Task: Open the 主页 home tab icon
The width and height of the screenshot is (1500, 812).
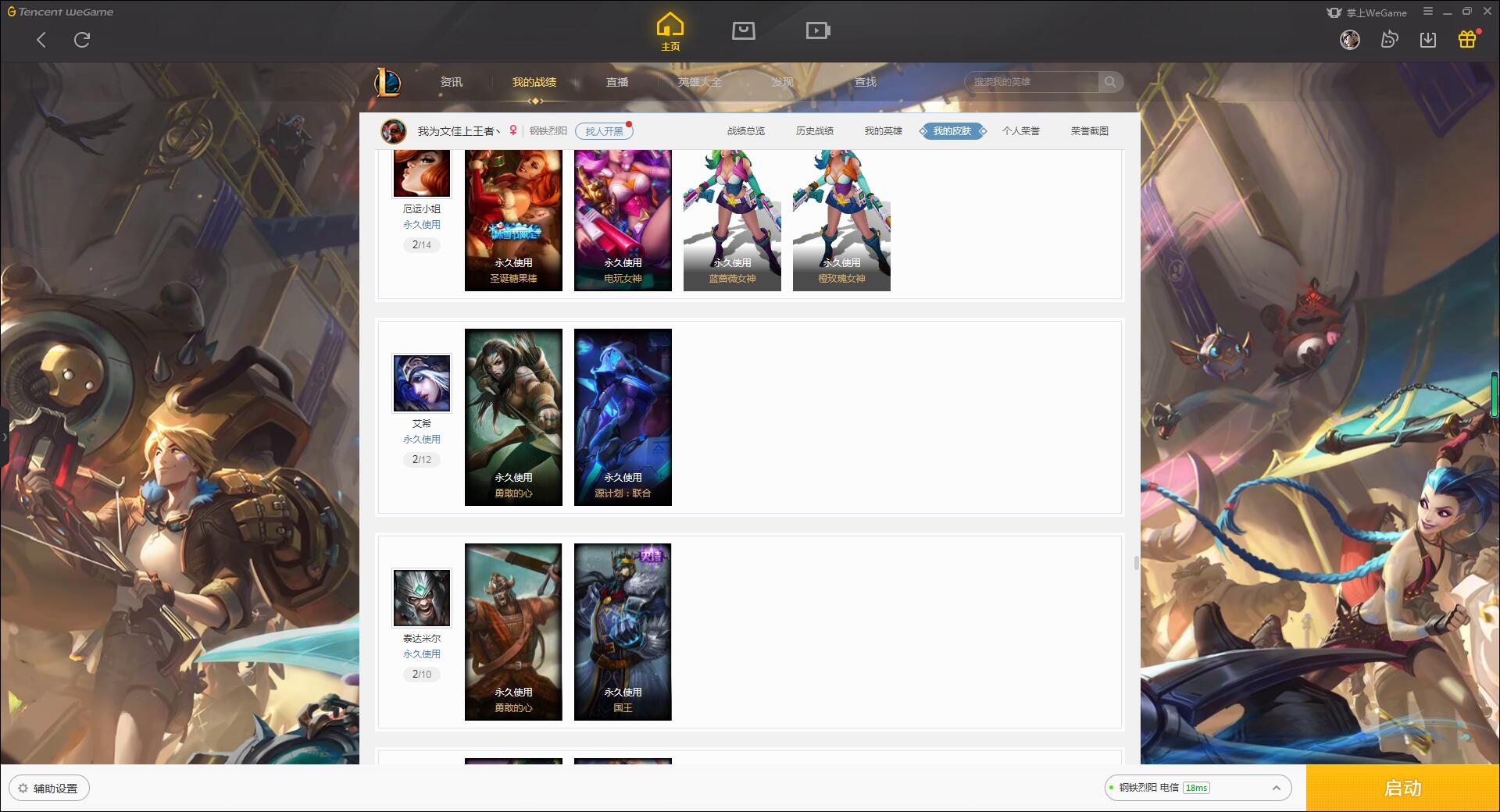Action: (x=670, y=32)
